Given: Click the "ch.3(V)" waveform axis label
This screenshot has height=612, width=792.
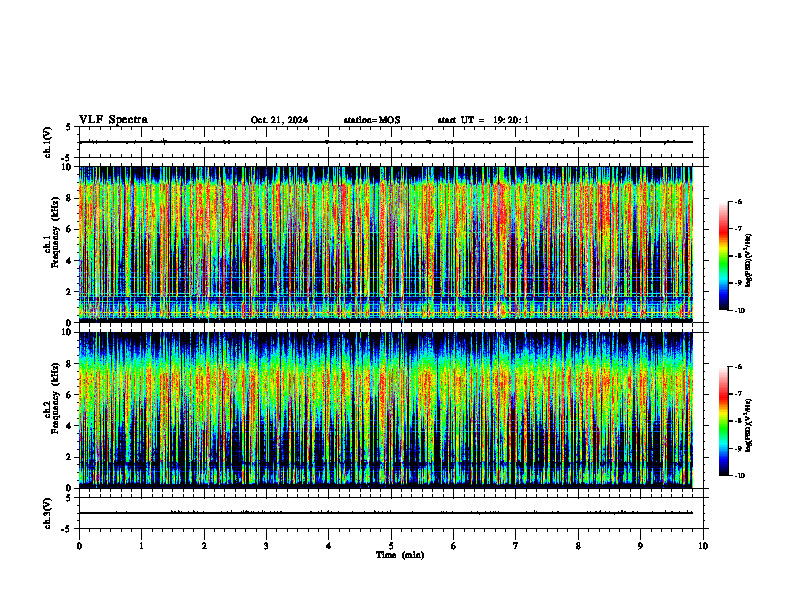Looking at the screenshot, I should click(x=48, y=513).
